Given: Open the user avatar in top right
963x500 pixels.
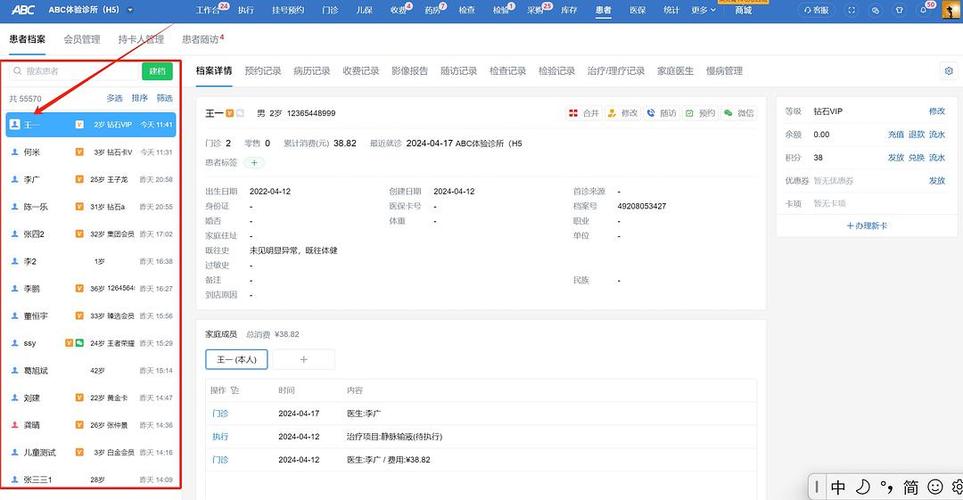Looking at the screenshot, I should (951, 10).
